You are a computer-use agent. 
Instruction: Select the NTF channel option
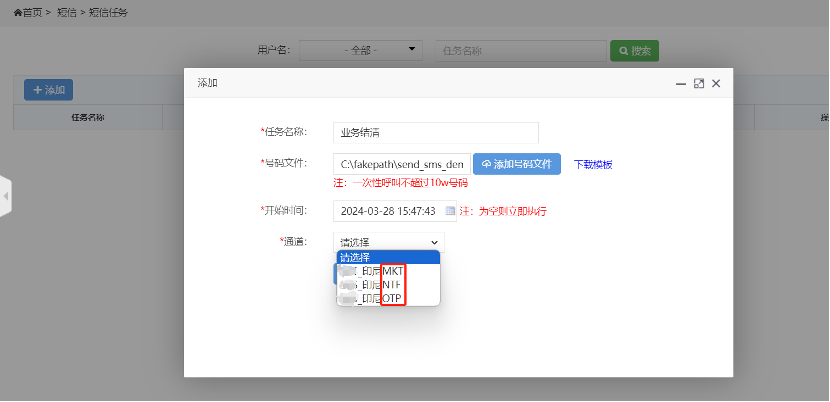tap(373, 285)
